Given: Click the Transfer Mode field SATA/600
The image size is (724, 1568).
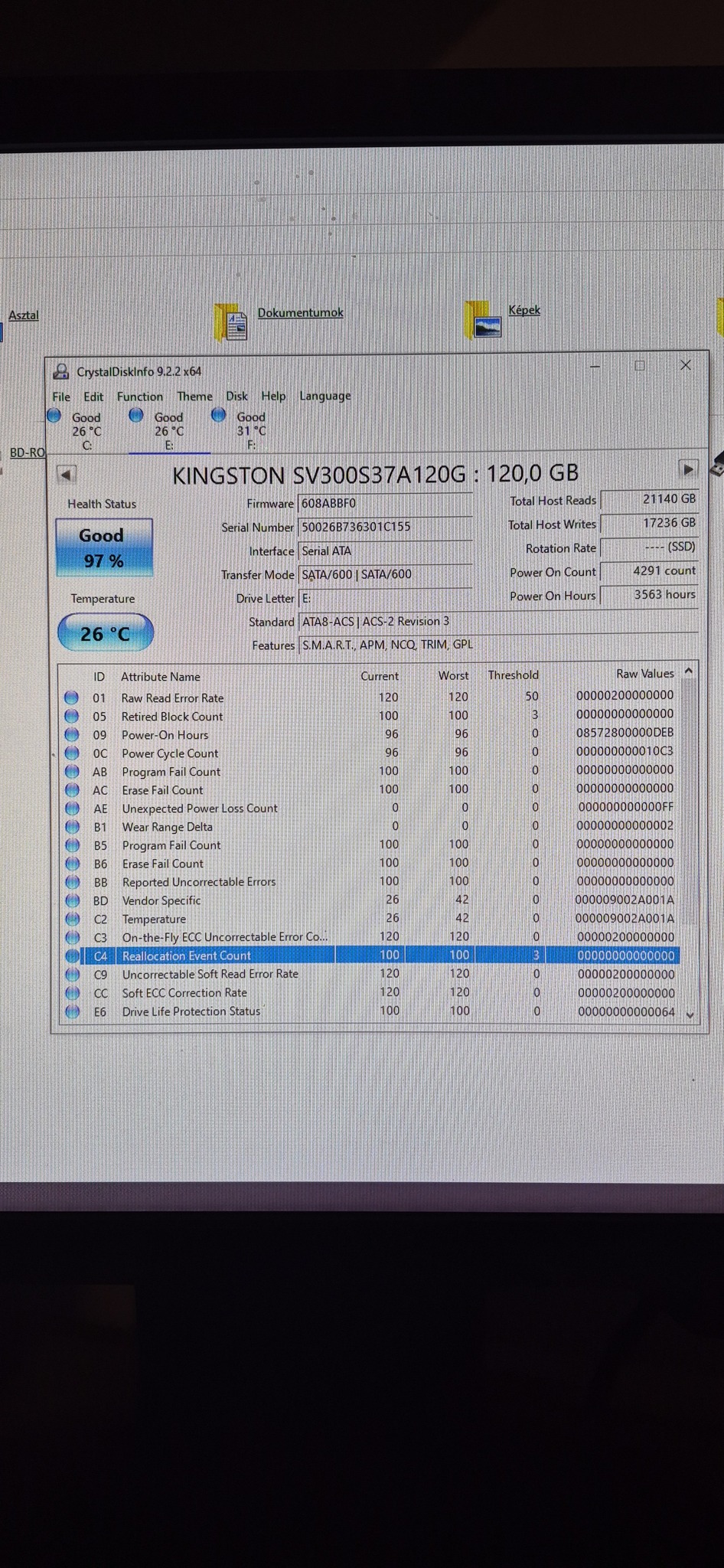Looking at the screenshot, I should click(x=385, y=575).
